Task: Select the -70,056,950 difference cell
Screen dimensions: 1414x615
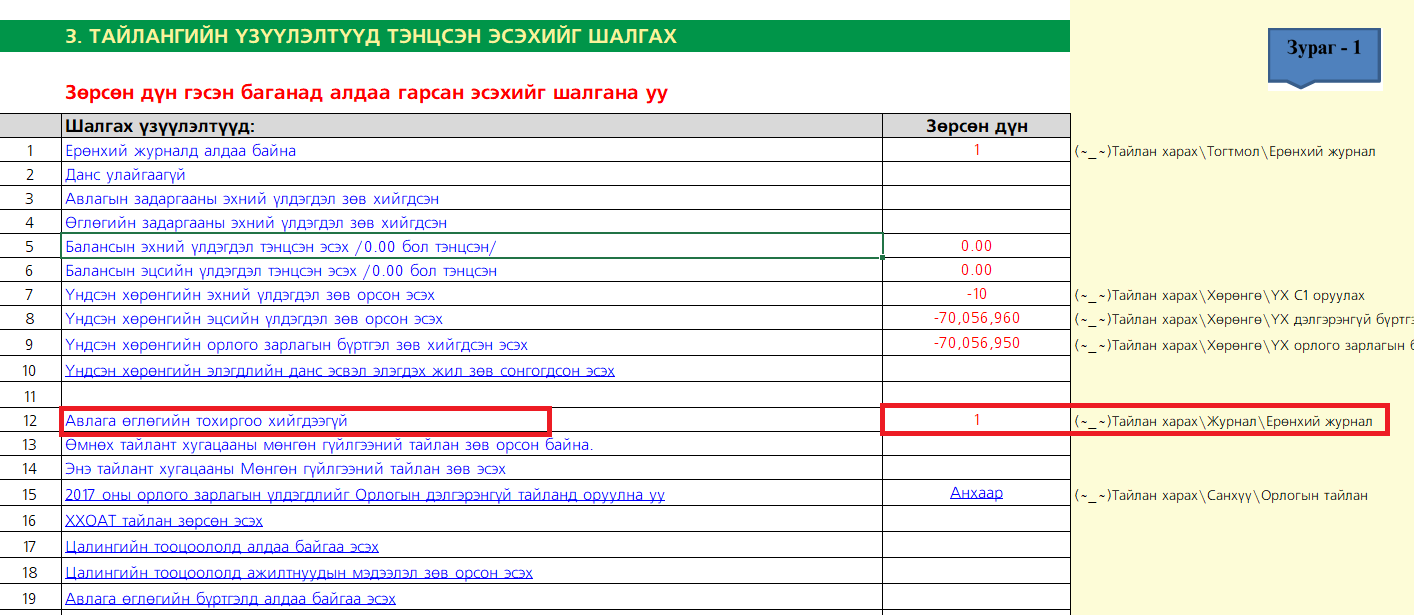Action: click(976, 344)
